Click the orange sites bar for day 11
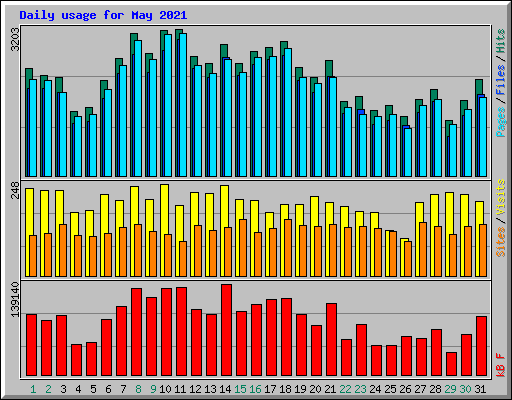This screenshot has width=512, height=400. click(183, 259)
